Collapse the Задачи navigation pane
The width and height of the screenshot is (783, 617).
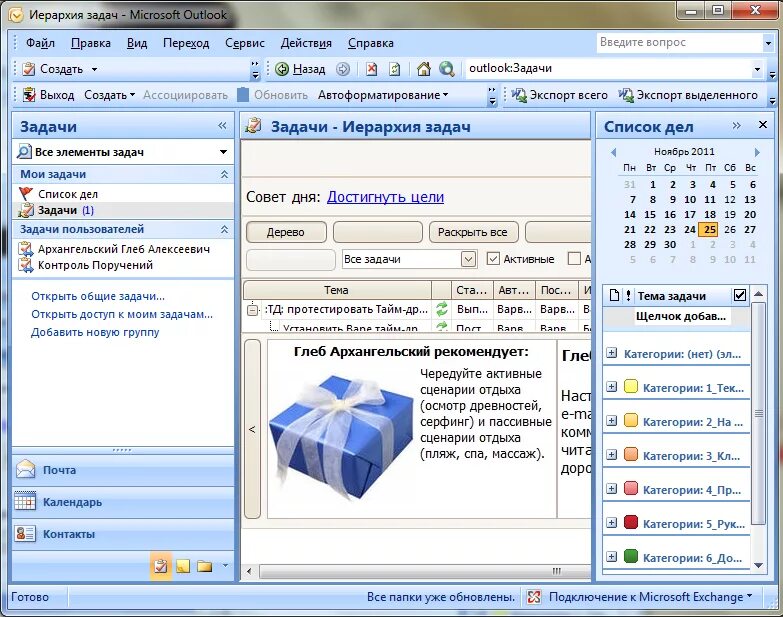pos(222,126)
